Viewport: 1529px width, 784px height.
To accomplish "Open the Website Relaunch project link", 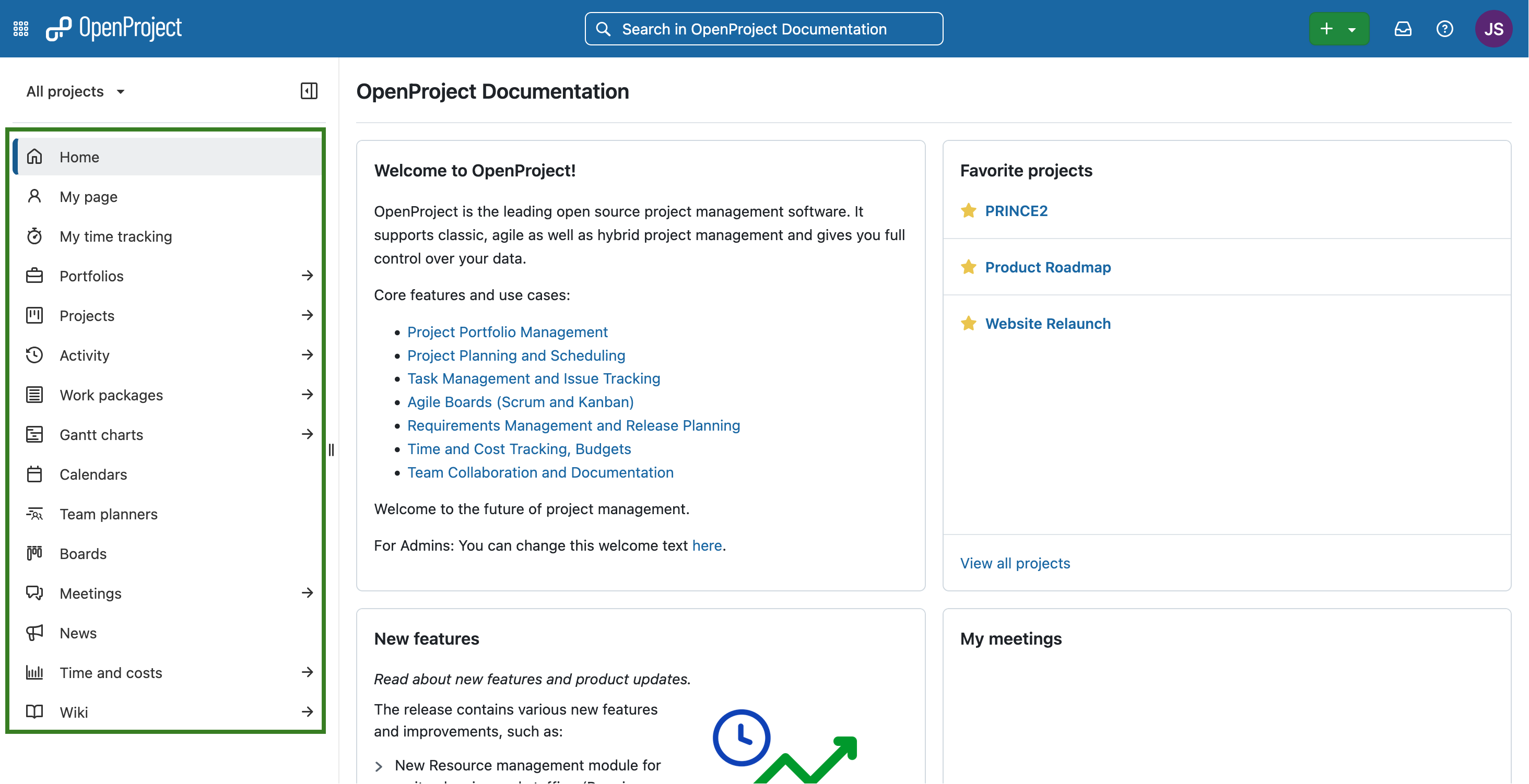I will point(1048,324).
